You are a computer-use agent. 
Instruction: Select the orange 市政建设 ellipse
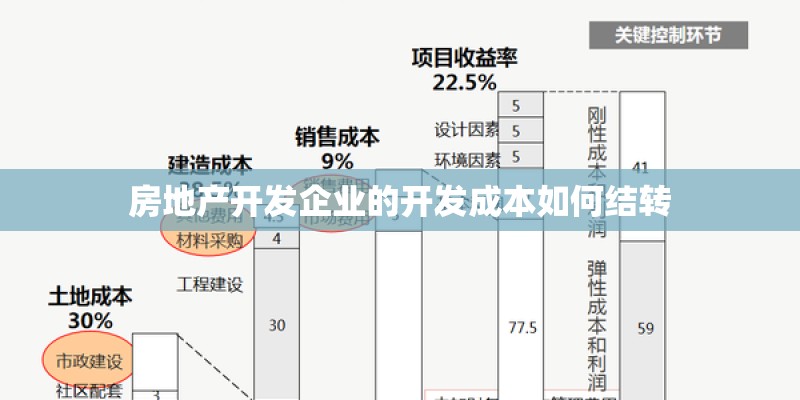pos(89,361)
